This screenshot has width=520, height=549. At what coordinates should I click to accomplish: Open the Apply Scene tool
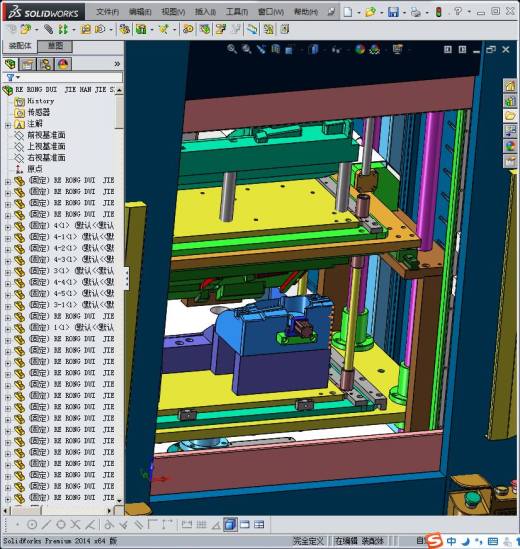point(375,49)
